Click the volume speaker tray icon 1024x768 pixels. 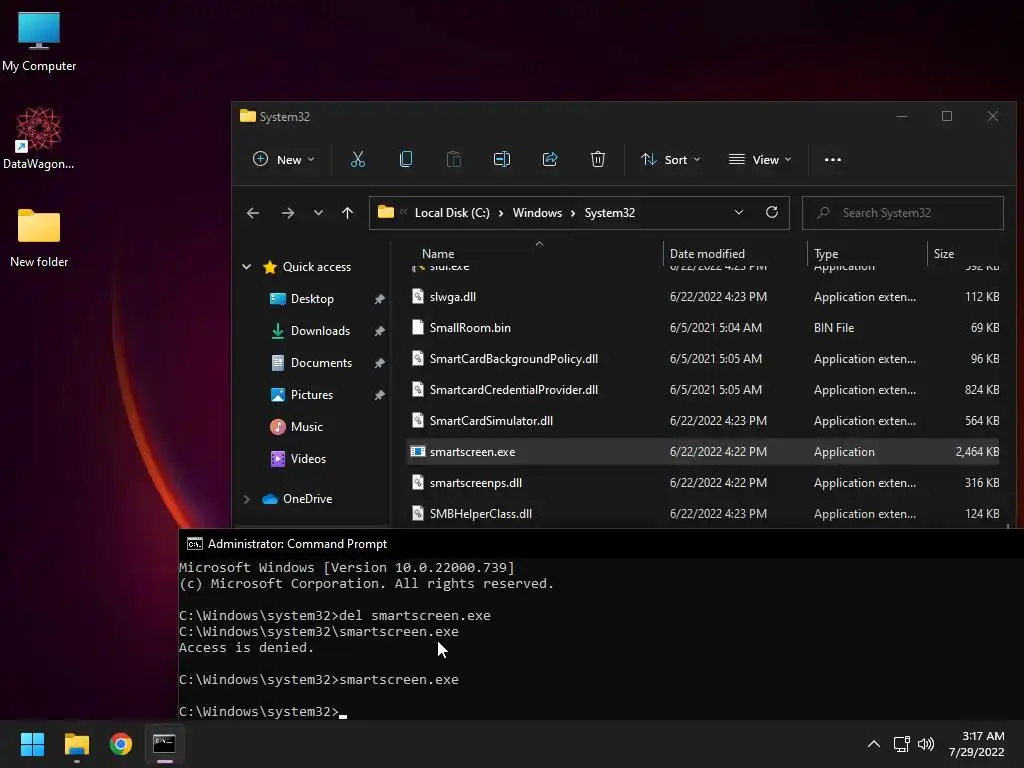[x=925, y=744]
